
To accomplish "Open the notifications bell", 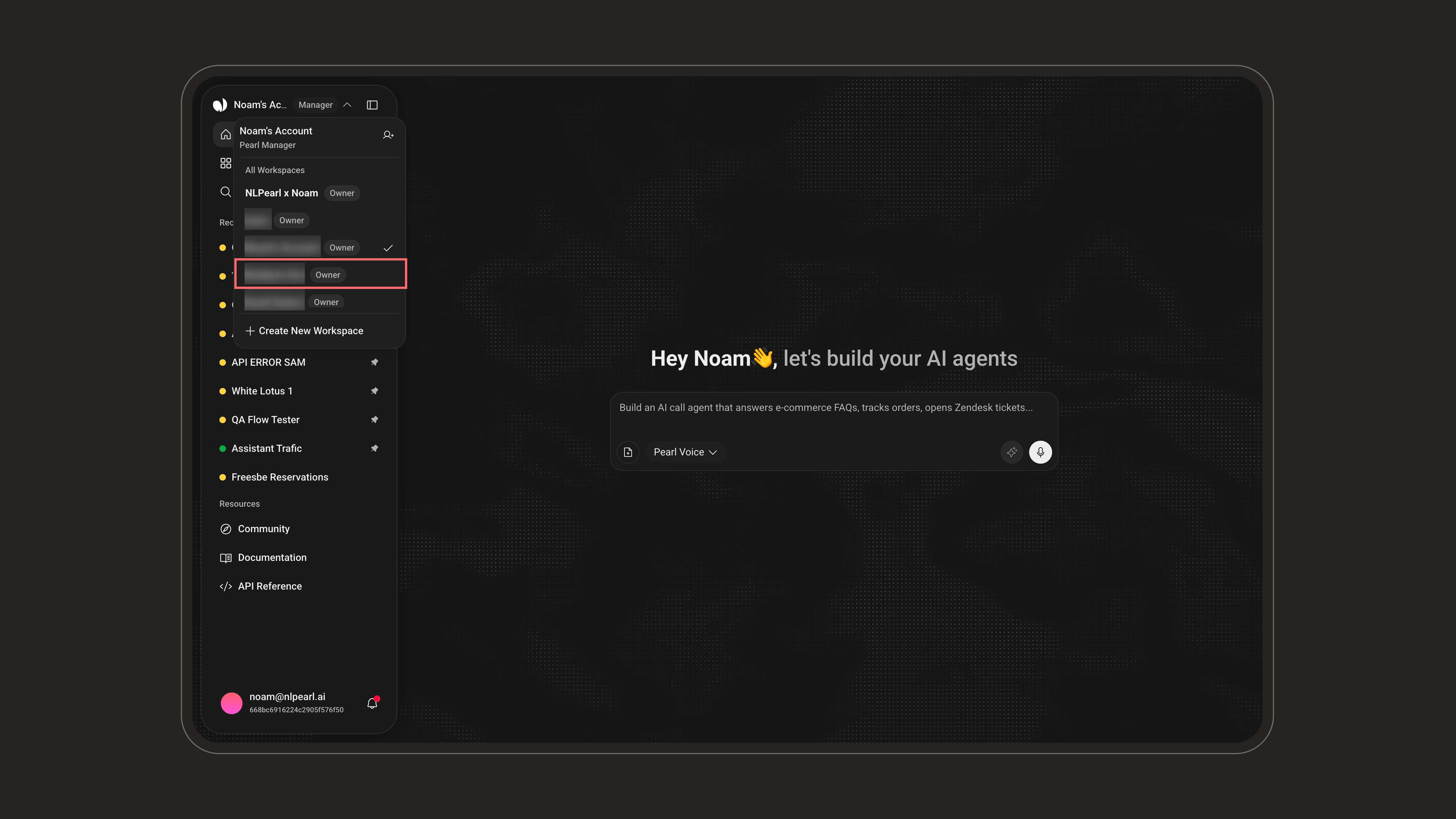I will (x=372, y=703).
